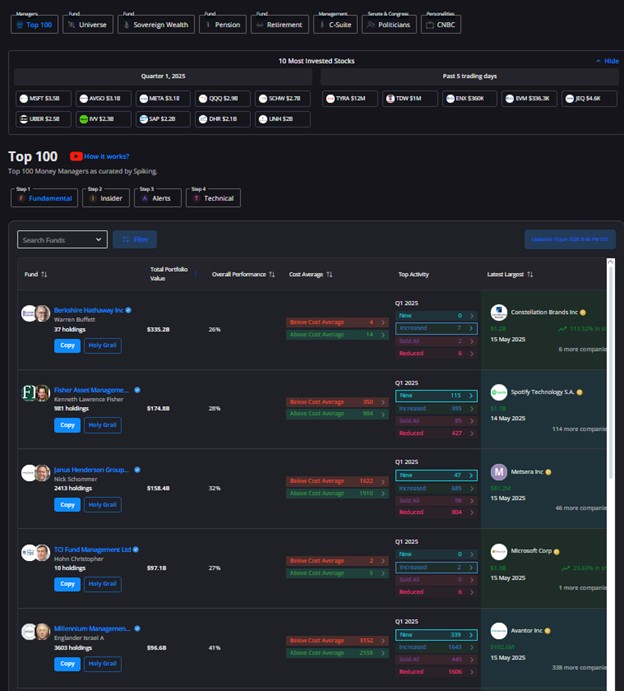
Task: Click the YouTube icon beside How it works
Action: coord(76,157)
